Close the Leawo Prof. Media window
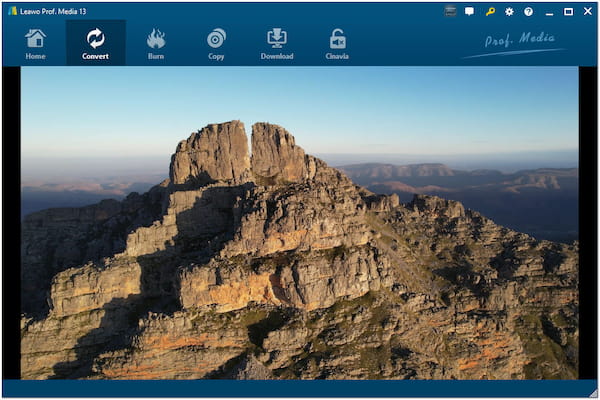The image size is (600, 400). [586, 11]
